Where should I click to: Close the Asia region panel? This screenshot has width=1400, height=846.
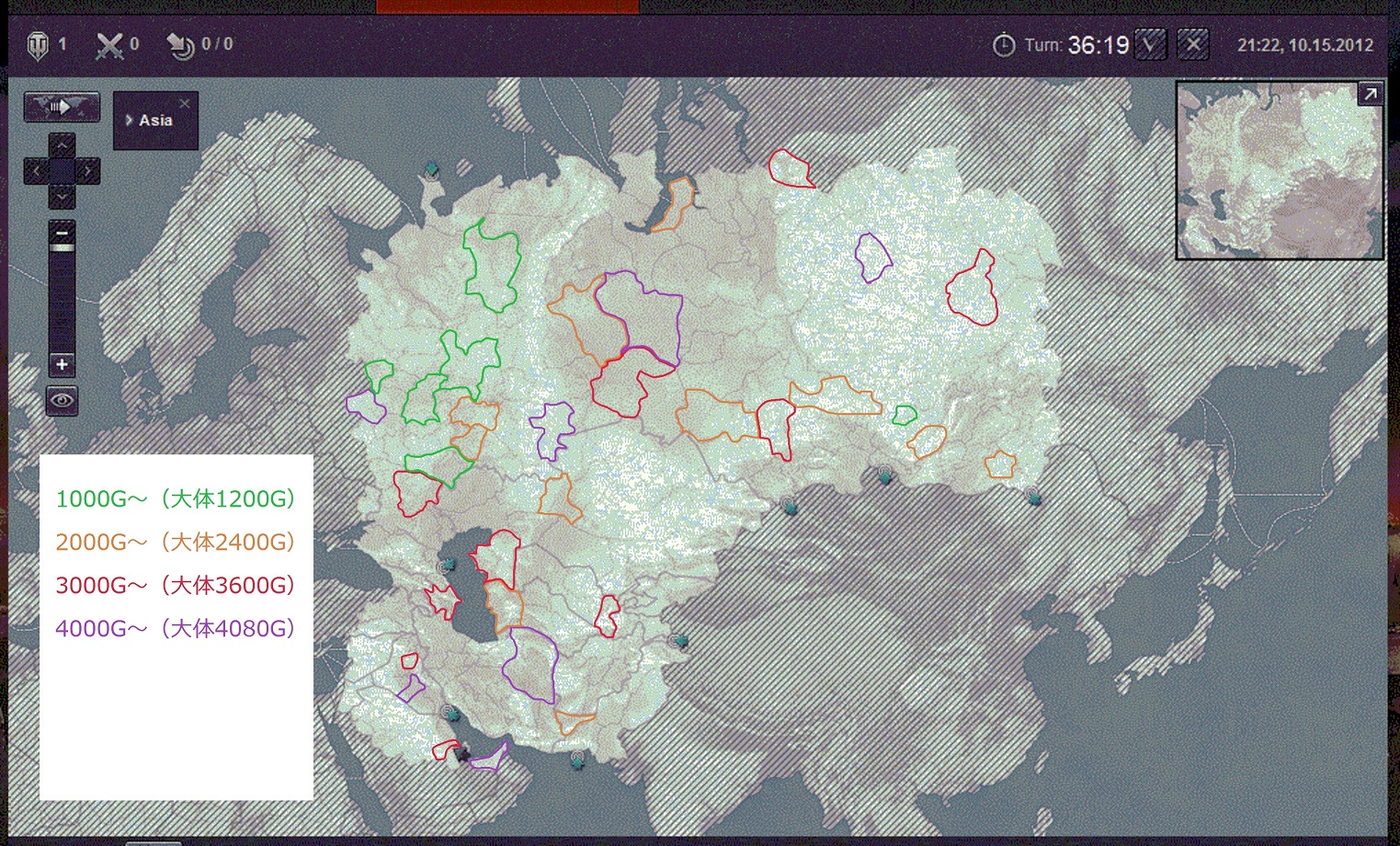[186, 103]
